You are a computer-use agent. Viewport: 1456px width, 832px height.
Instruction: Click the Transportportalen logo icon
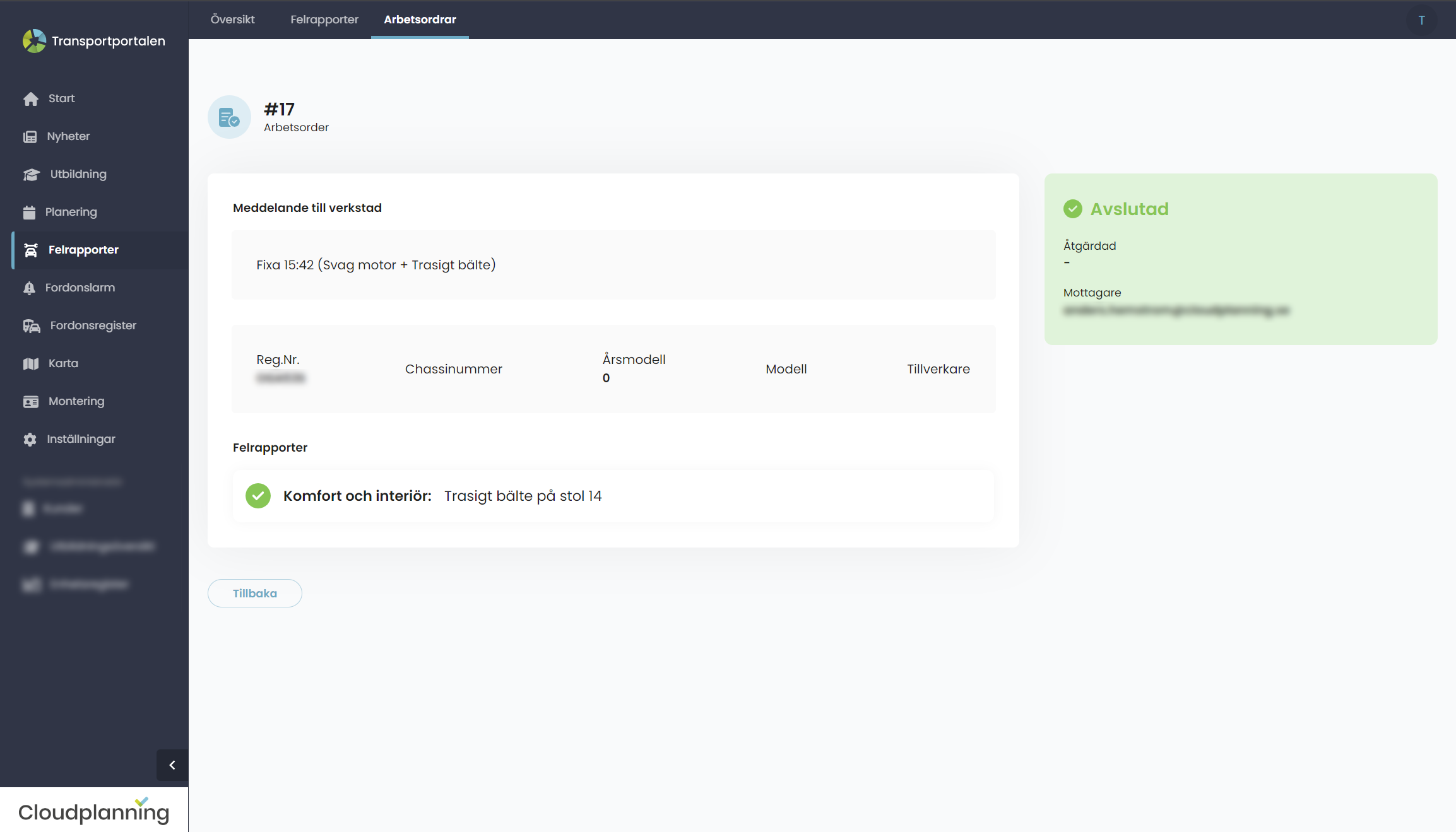pyautogui.click(x=34, y=41)
